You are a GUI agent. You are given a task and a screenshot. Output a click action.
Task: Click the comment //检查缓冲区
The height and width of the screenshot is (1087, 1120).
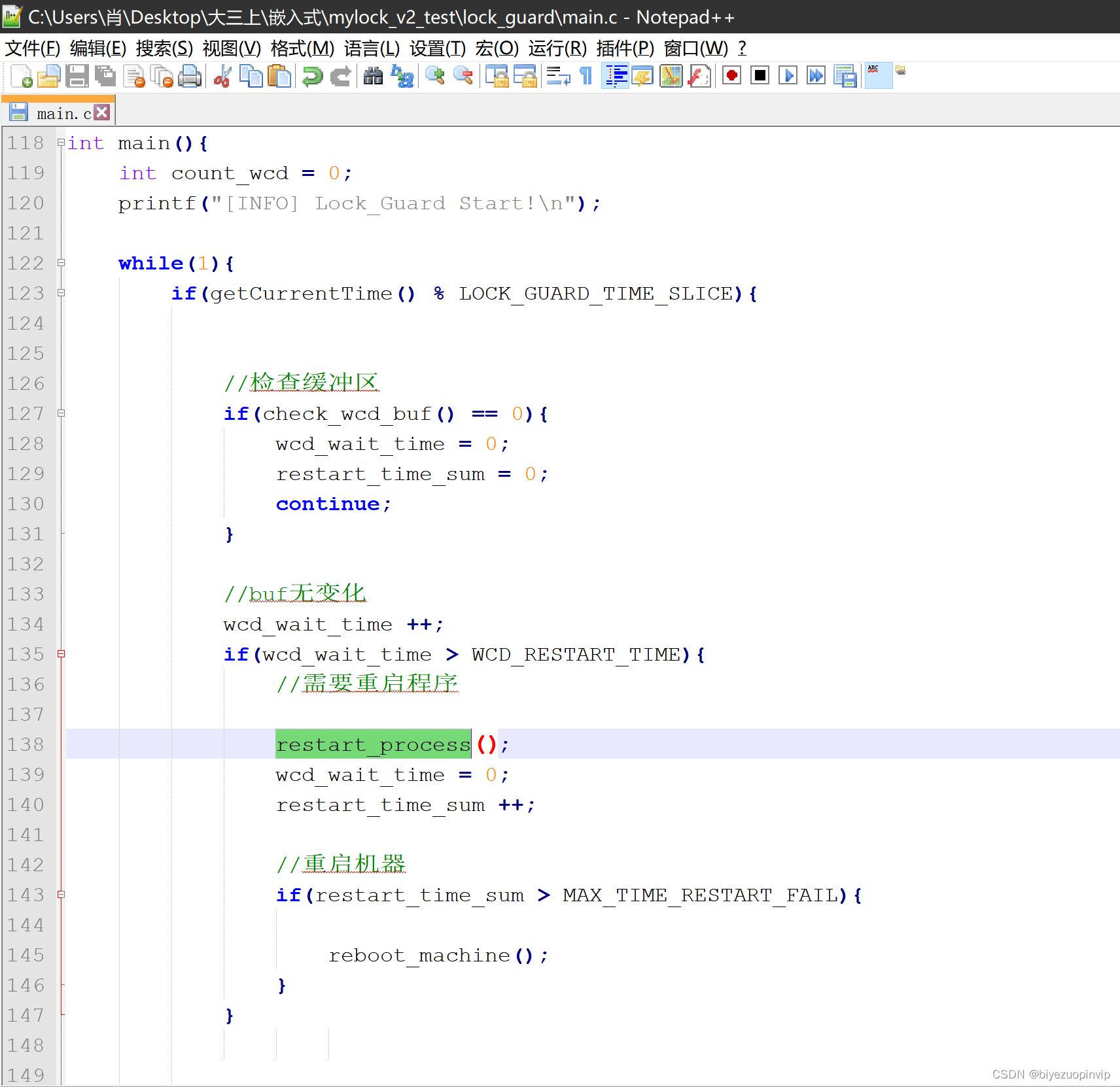[x=302, y=383]
